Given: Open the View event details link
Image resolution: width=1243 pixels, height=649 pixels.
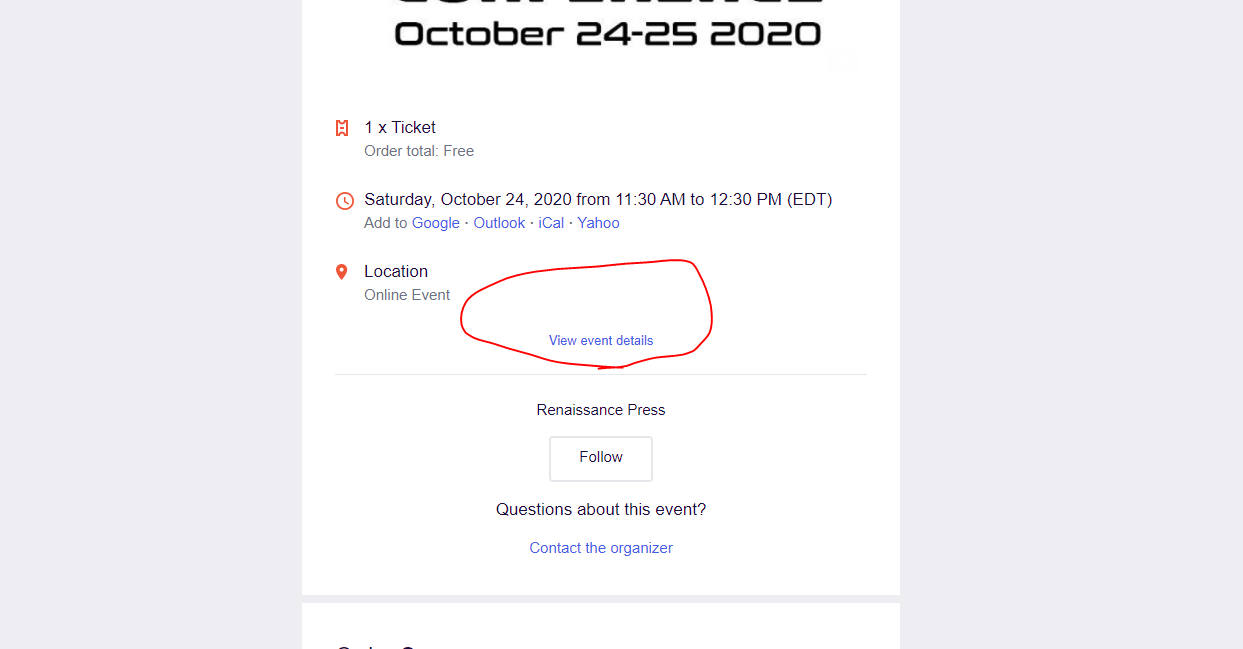Looking at the screenshot, I should (600, 340).
